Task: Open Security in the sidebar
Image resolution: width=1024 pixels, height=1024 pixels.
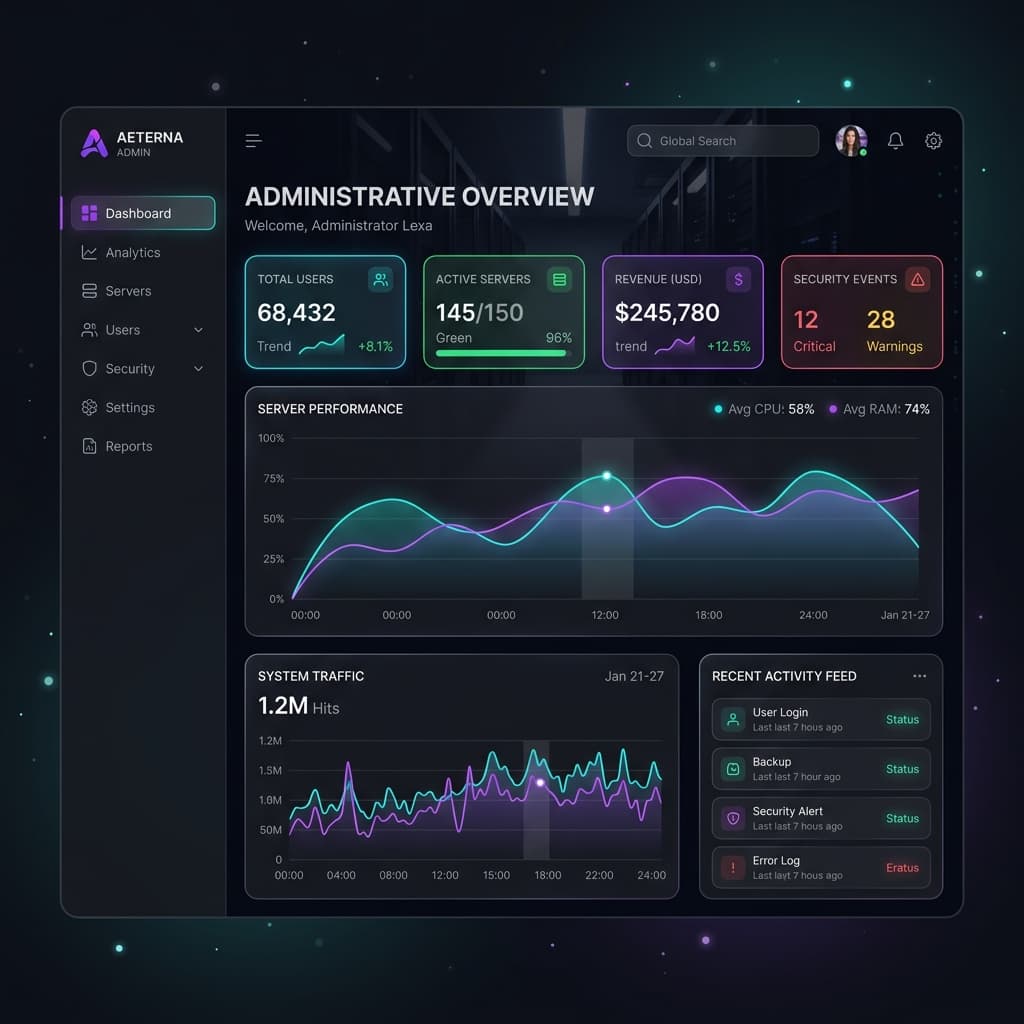Action: 143,368
